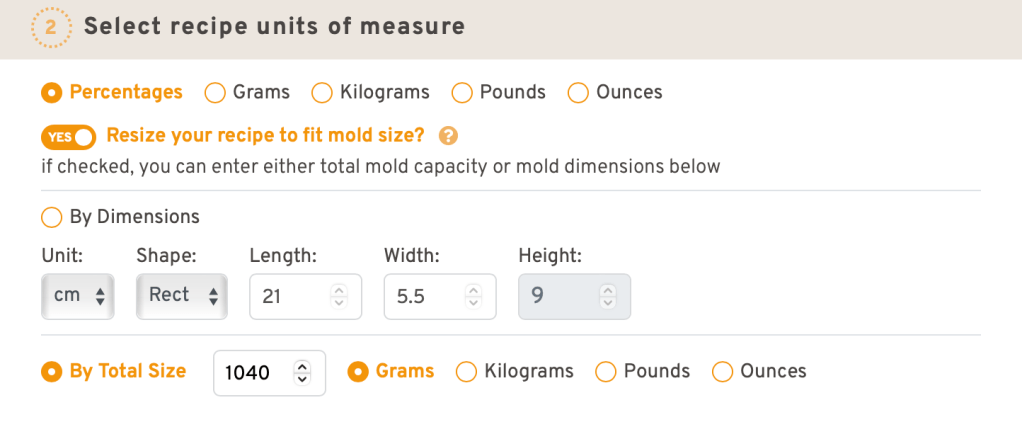Click the orange help question mark icon
Screen dimensions: 1022x422
[x=448, y=136]
